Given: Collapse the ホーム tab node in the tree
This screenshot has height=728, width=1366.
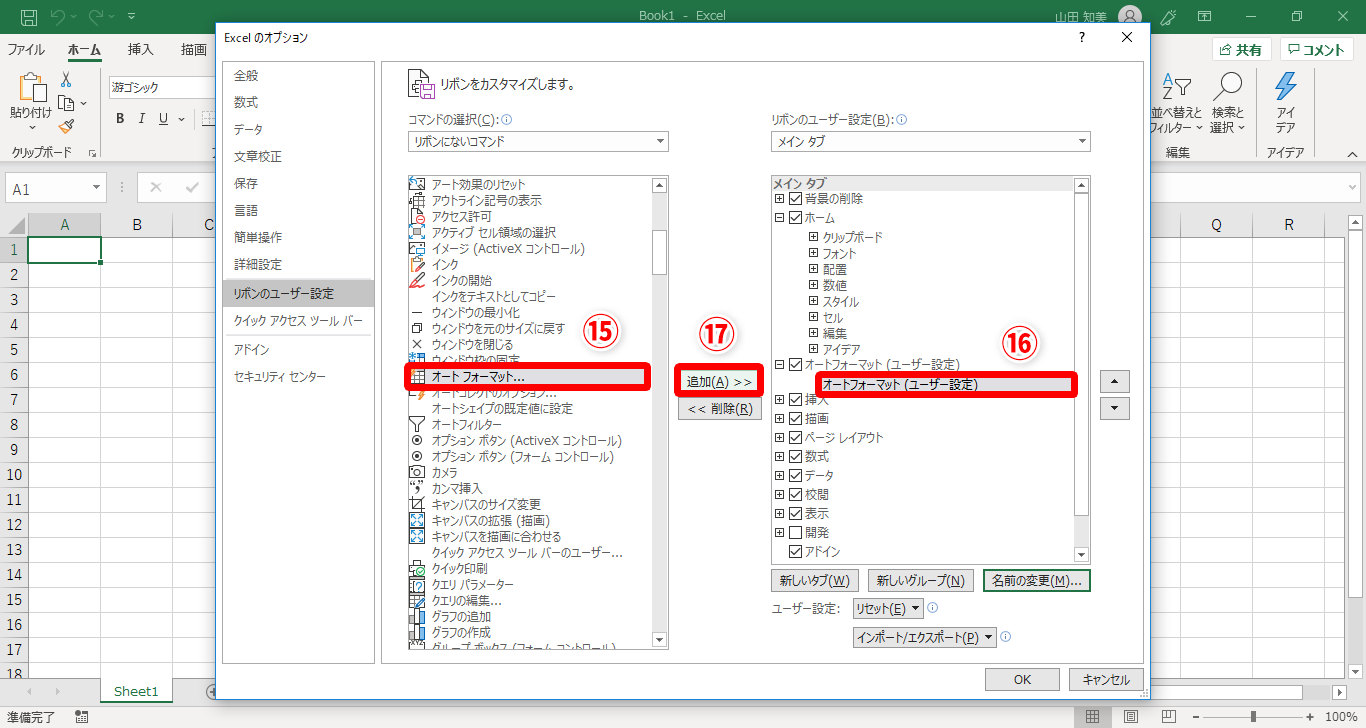Looking at the screenshot, I should pyautogui.click(x=780, y=218).
